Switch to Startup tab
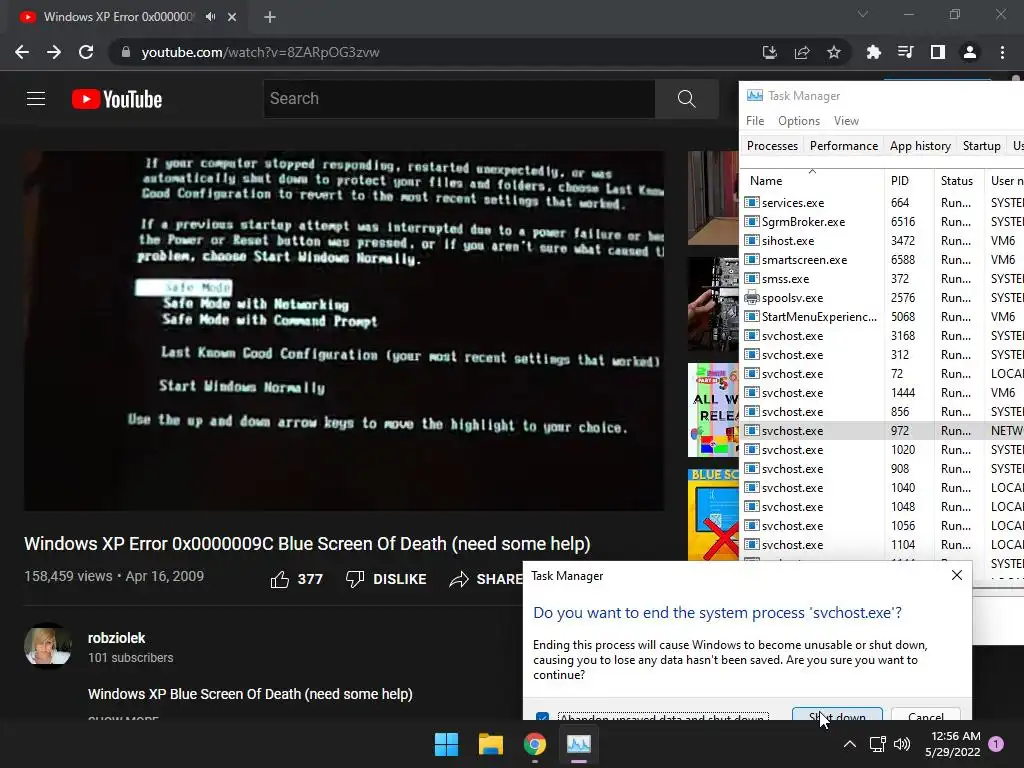 (x=981, y=146)
